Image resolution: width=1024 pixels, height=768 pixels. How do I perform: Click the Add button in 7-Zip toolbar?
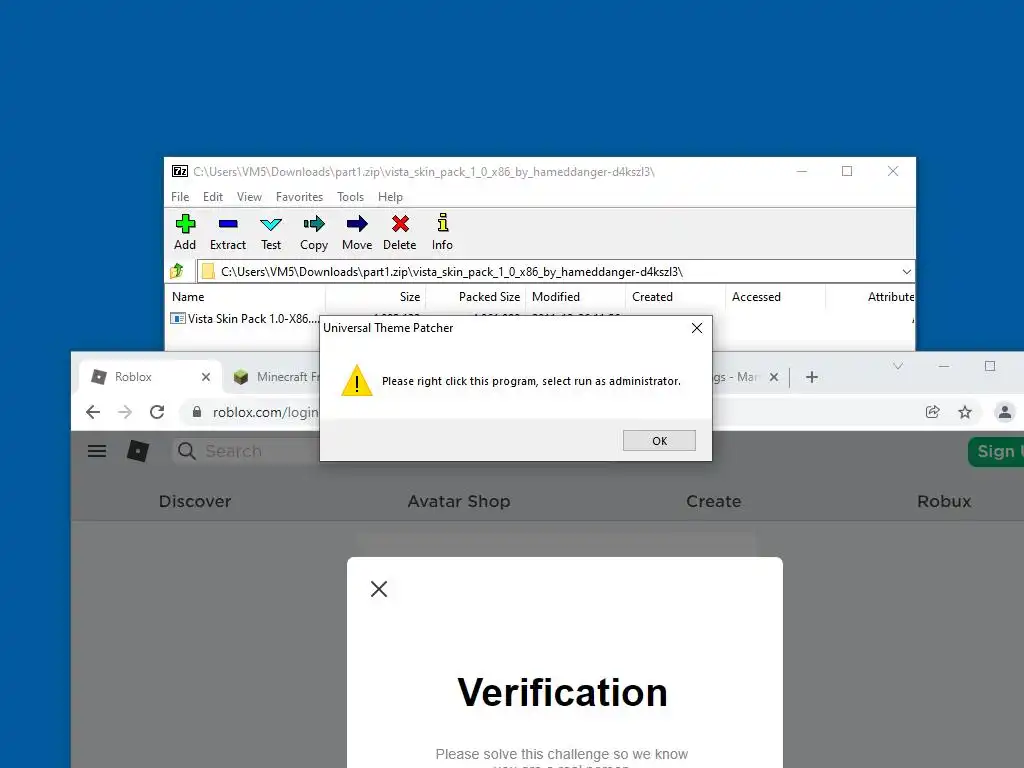tap(185, 232)
